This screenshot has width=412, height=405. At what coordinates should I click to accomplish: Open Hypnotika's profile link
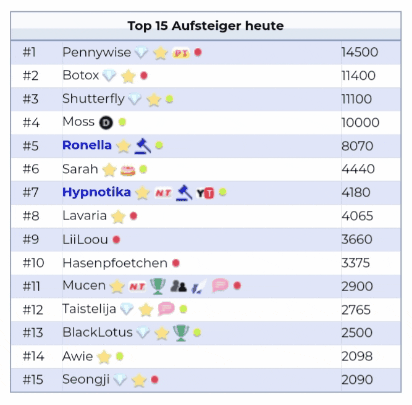pos(97,192)
